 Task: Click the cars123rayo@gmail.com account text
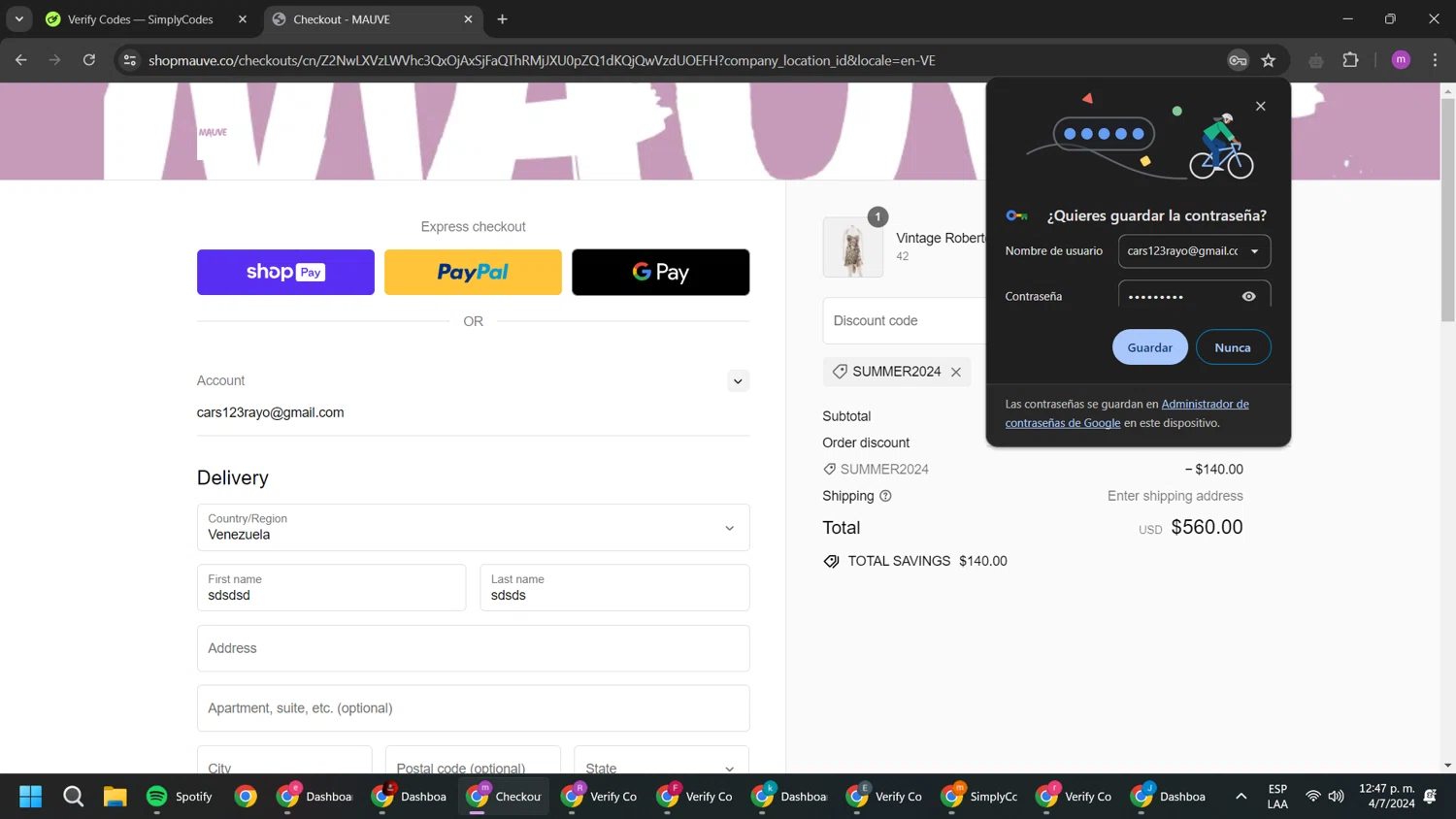tap(270, 412)
